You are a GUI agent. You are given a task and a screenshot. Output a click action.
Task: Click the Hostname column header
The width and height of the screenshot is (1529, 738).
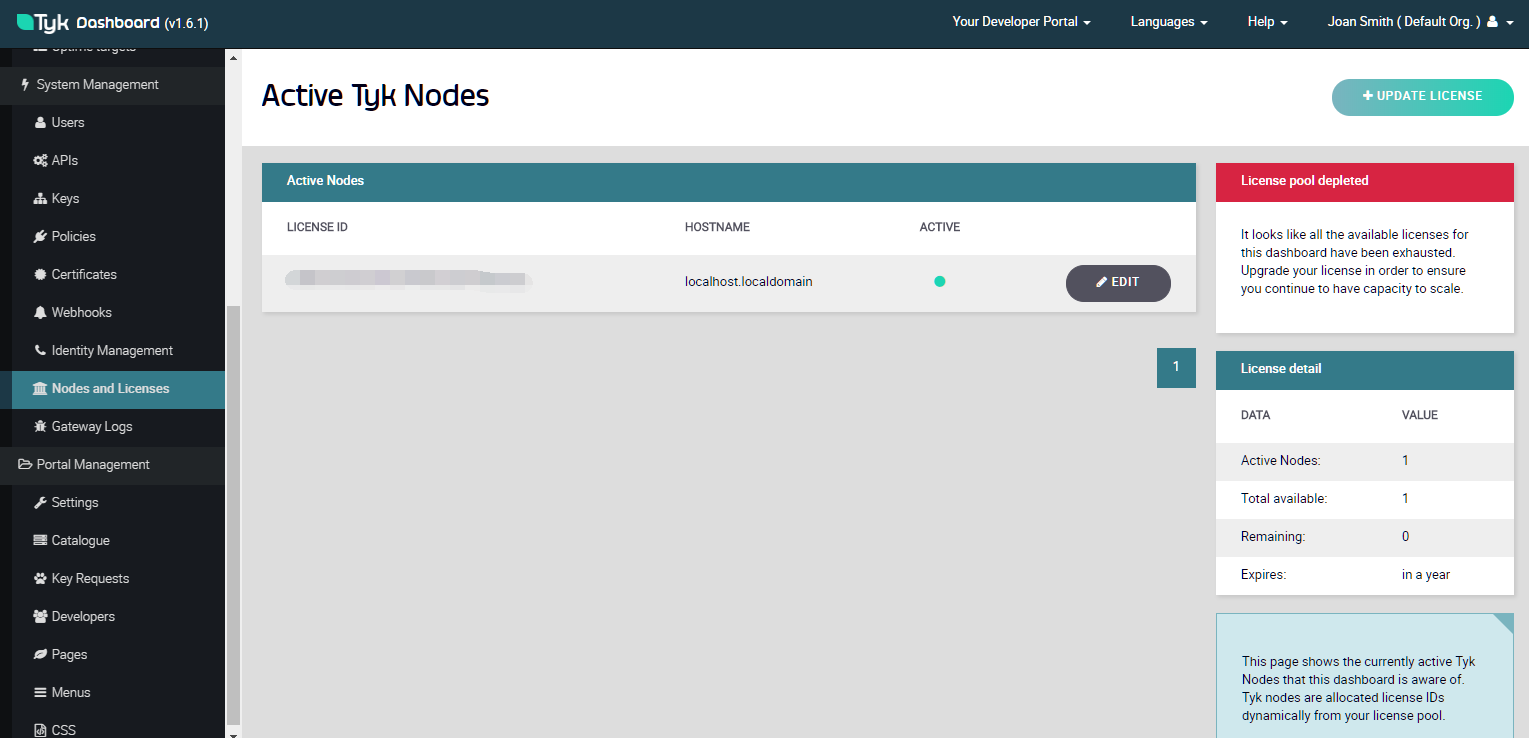point(717,228)
